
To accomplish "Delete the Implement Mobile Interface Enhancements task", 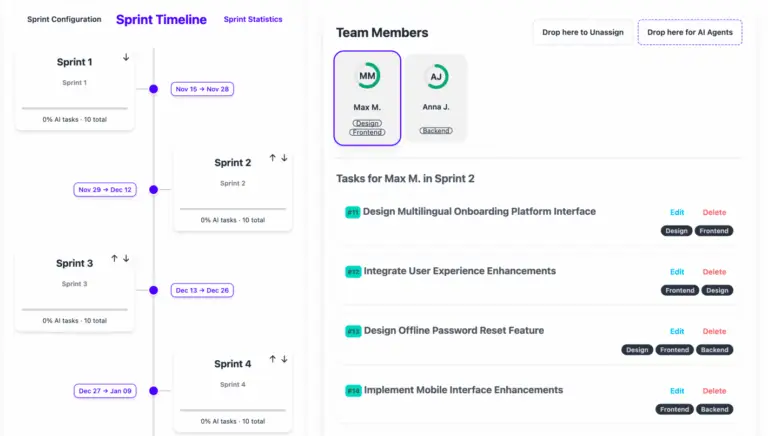I will pyautogui.click(x=714, y=391).
